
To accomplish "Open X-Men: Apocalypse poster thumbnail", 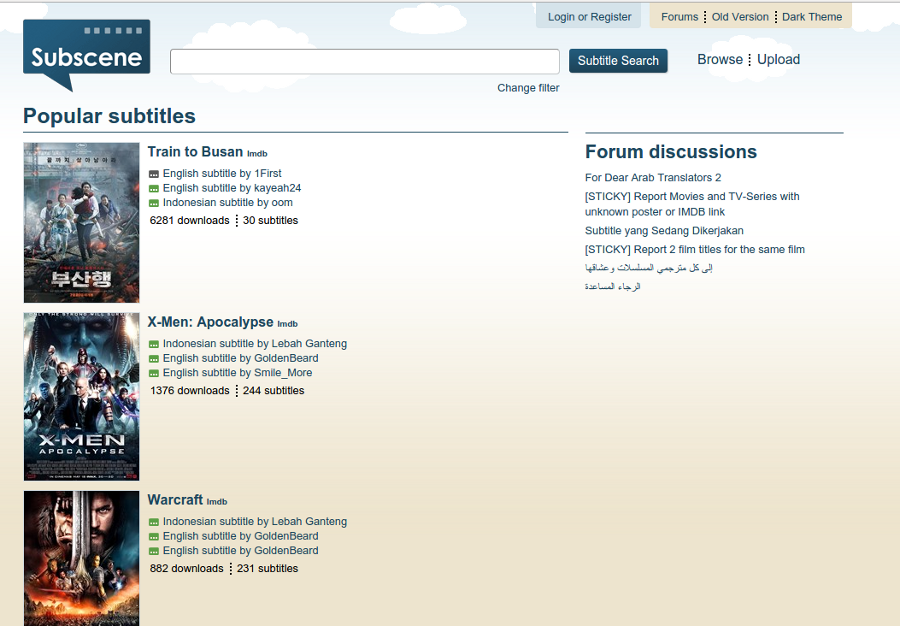I will point(82,396).
